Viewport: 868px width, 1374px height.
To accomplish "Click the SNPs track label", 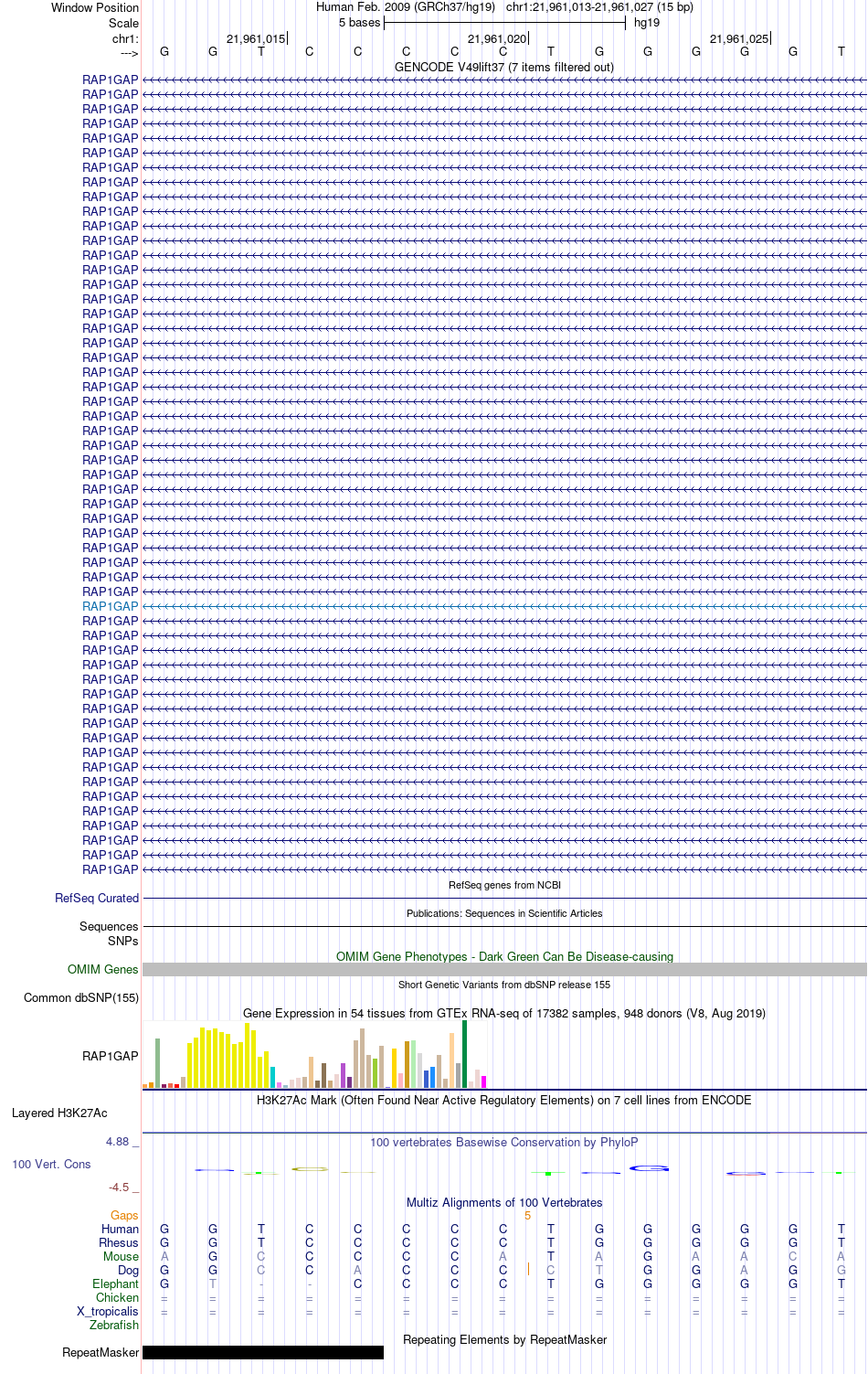I will (123, 942).
